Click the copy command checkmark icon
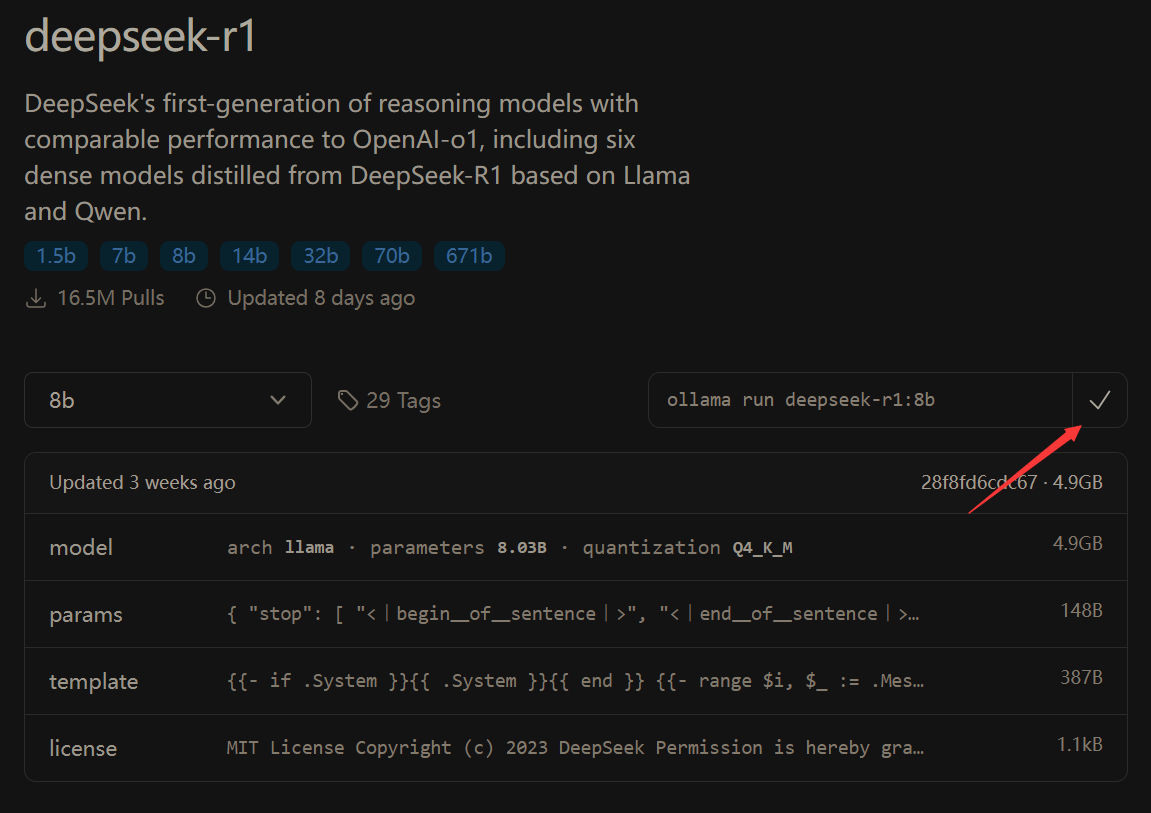The height and width of the screenshot is (813, 1151). (x=1100, y=400)
